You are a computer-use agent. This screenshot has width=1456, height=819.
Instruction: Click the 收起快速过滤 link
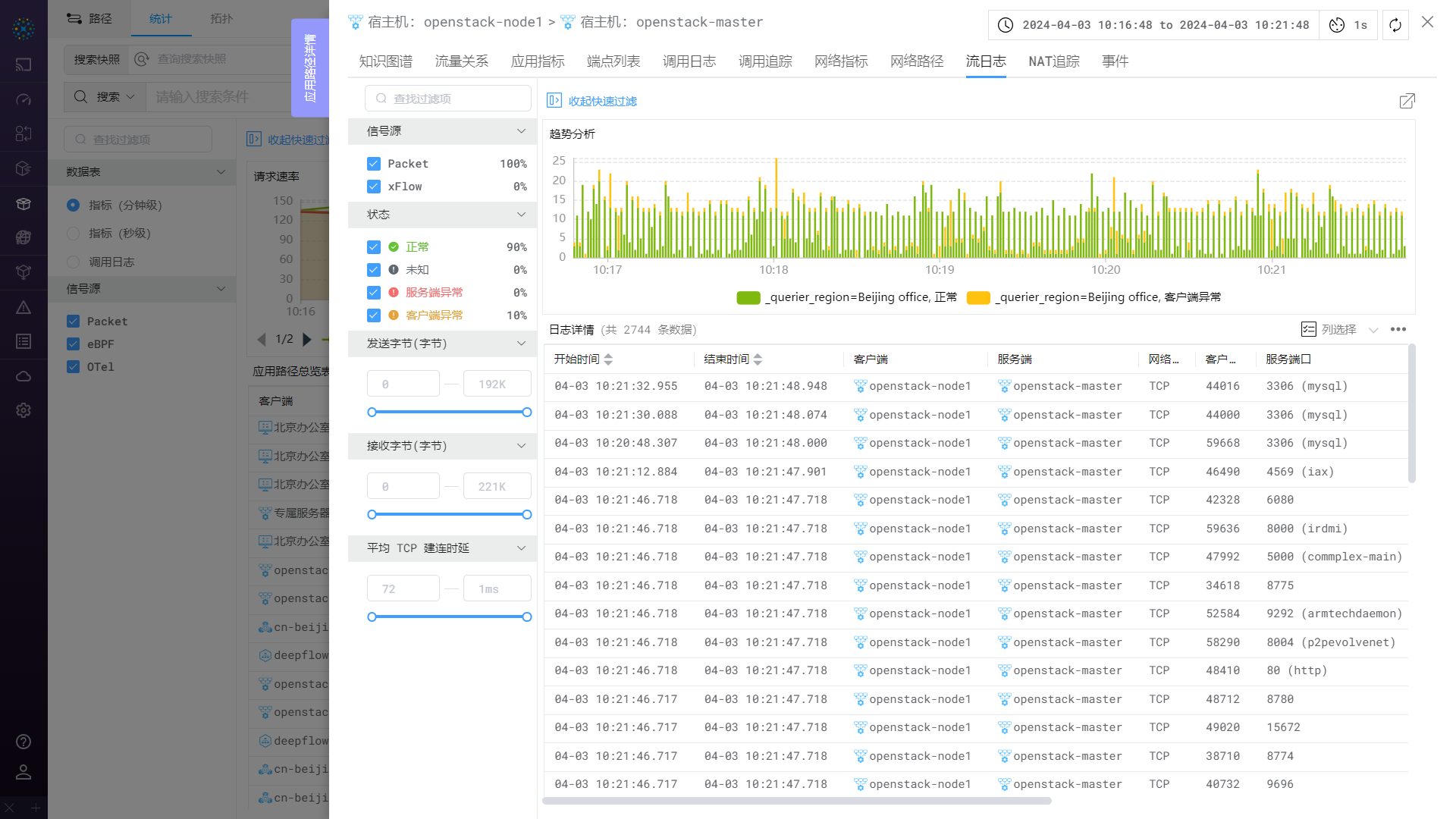click(602, 101)
